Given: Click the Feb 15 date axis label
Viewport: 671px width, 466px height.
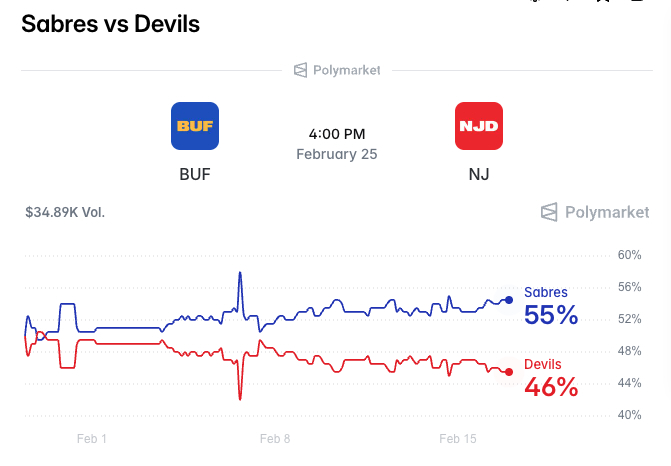Looking at the screenshot, I should [x=458, y=438].
